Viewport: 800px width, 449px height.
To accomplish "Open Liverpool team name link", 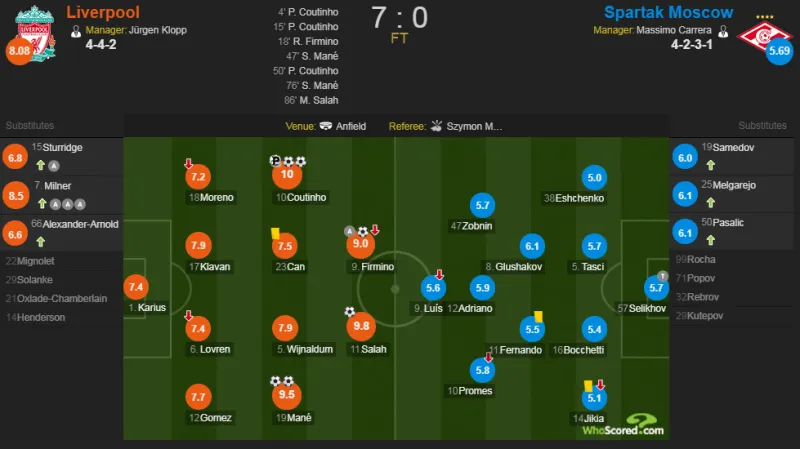I will (103, 12).
